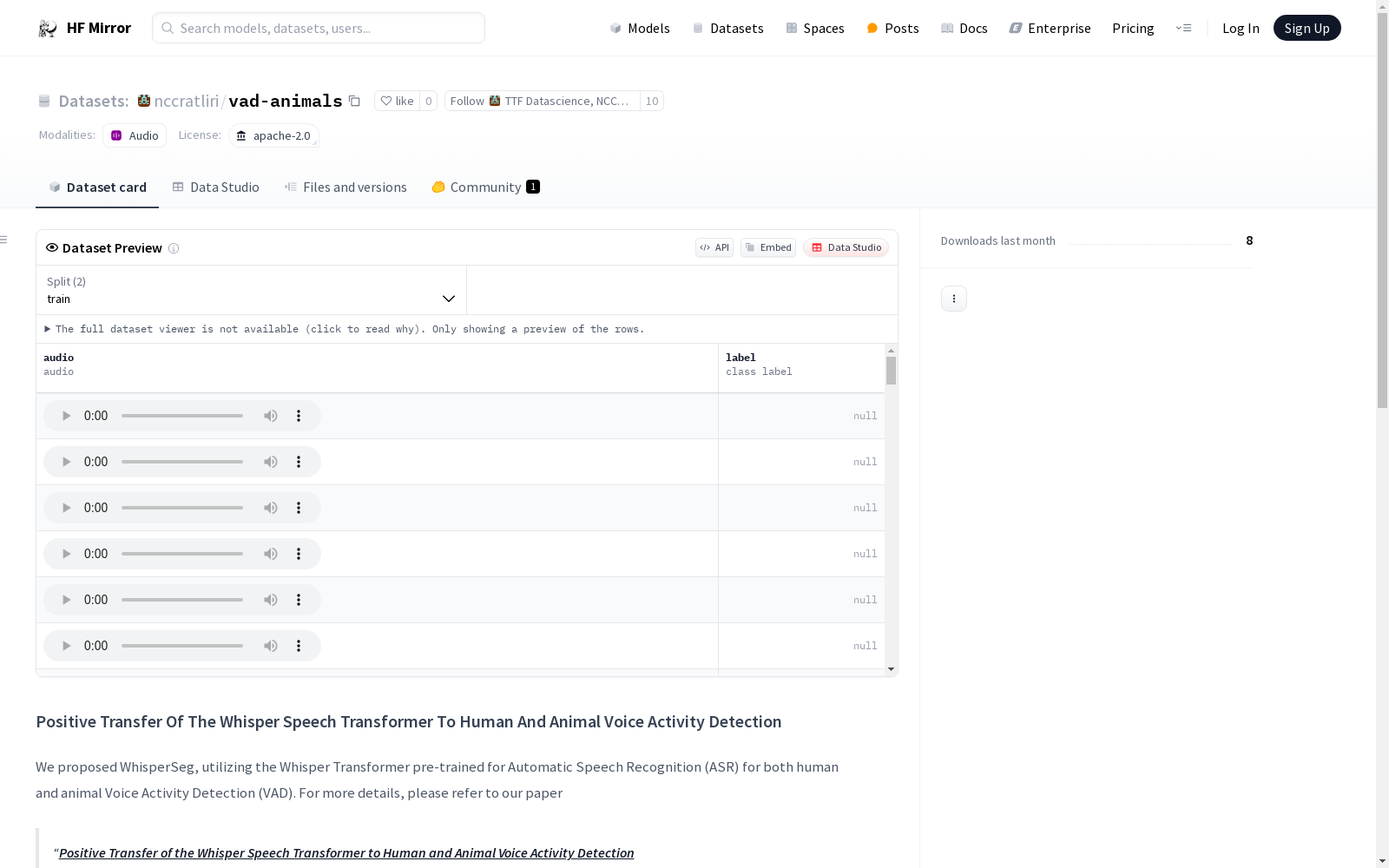Open the WhisperSeg paper title link
This screenshot has height=868, width=1389.
346,853
